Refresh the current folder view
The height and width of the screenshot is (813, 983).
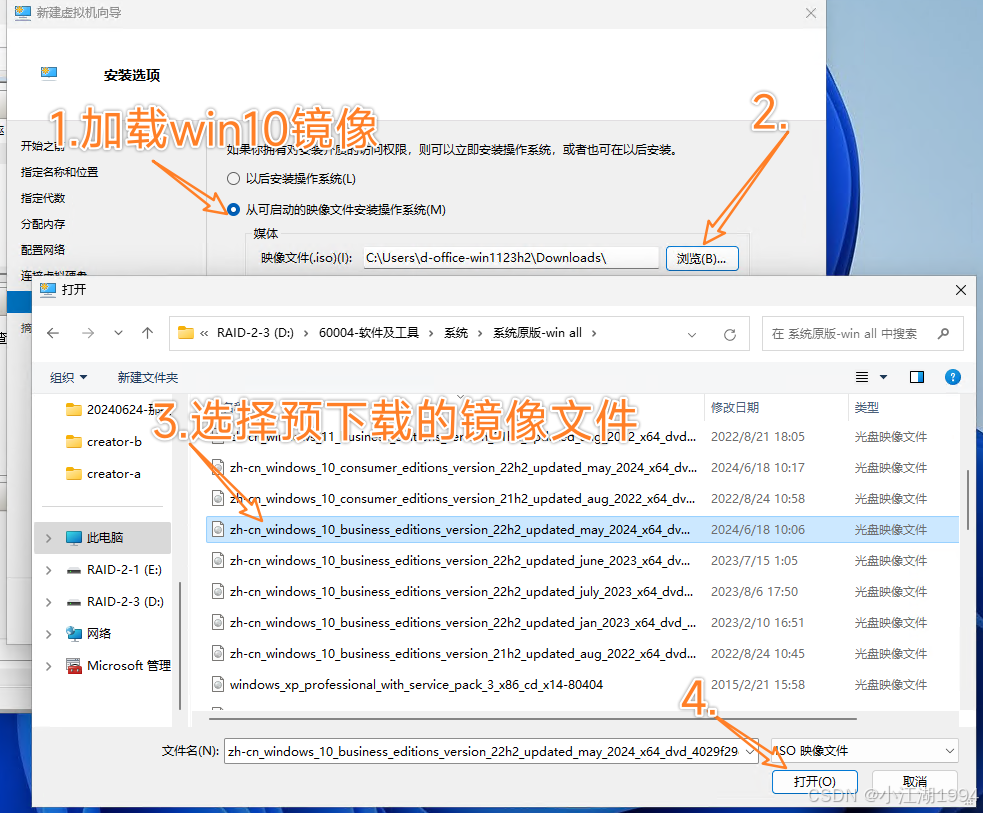coord(730,335)
